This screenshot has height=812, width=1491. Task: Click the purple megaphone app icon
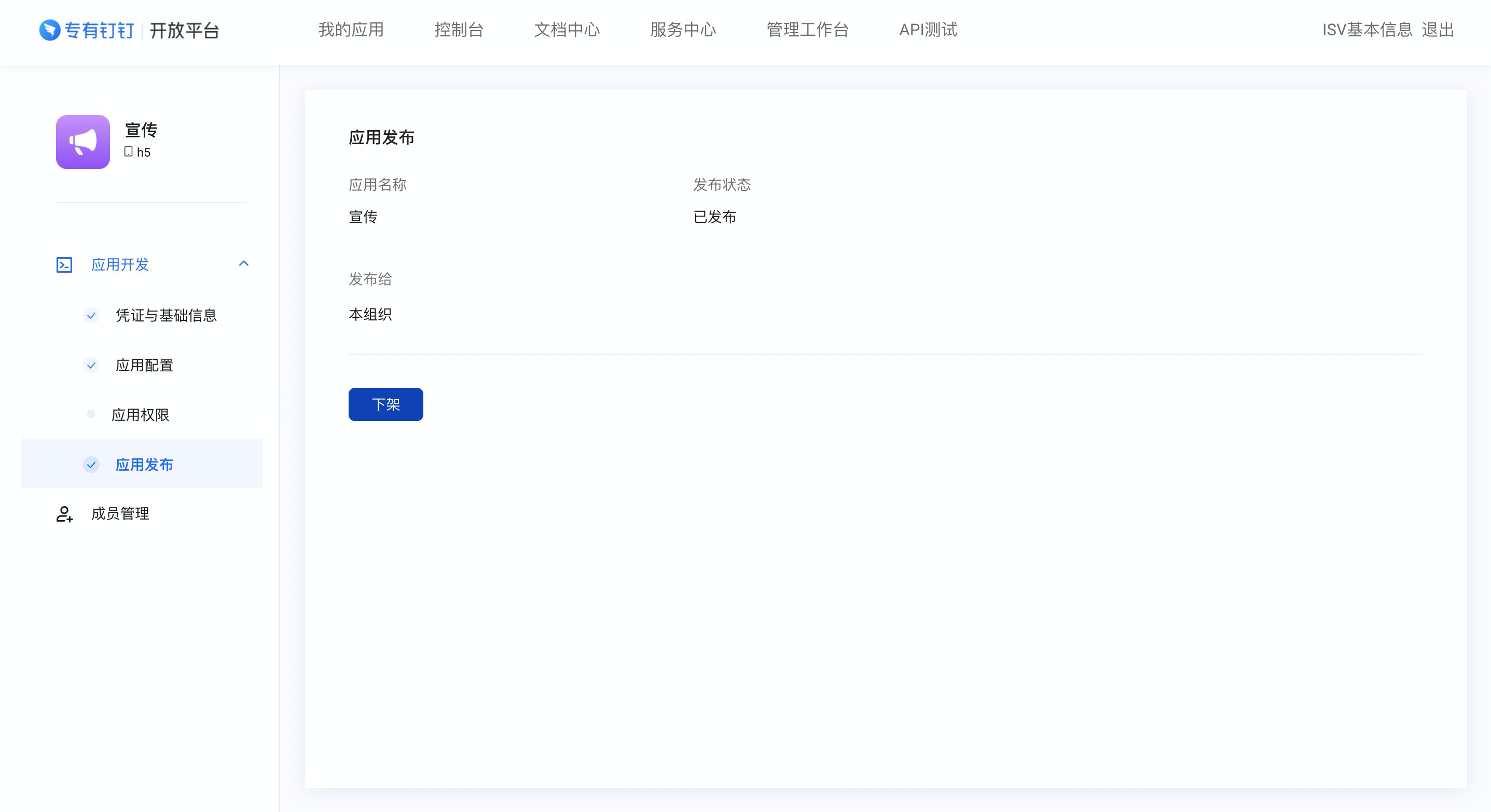(83, 142)
